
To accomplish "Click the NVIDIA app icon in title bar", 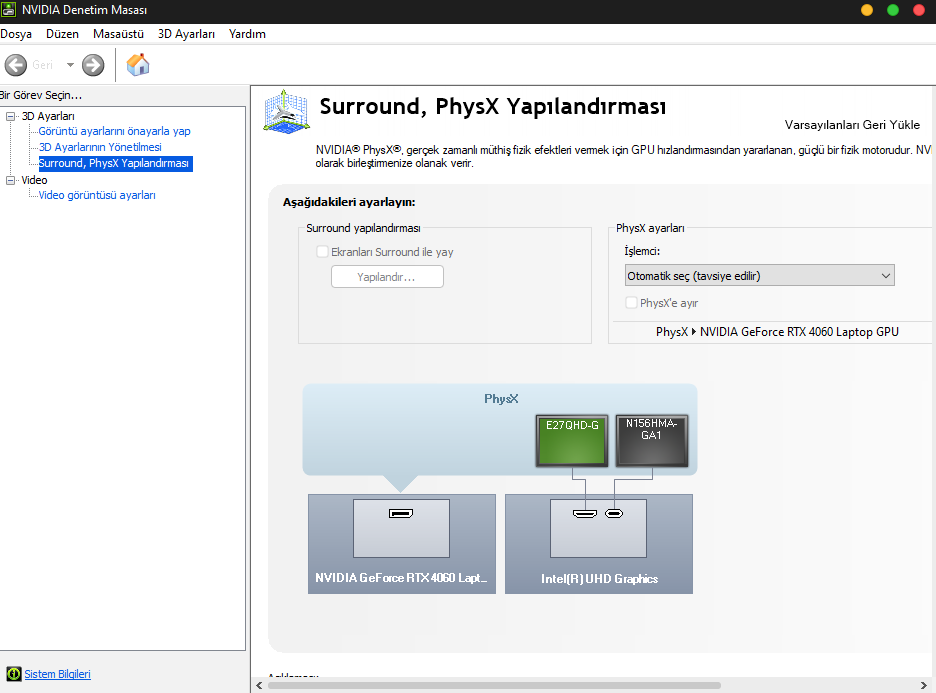I will pos(8,10).
